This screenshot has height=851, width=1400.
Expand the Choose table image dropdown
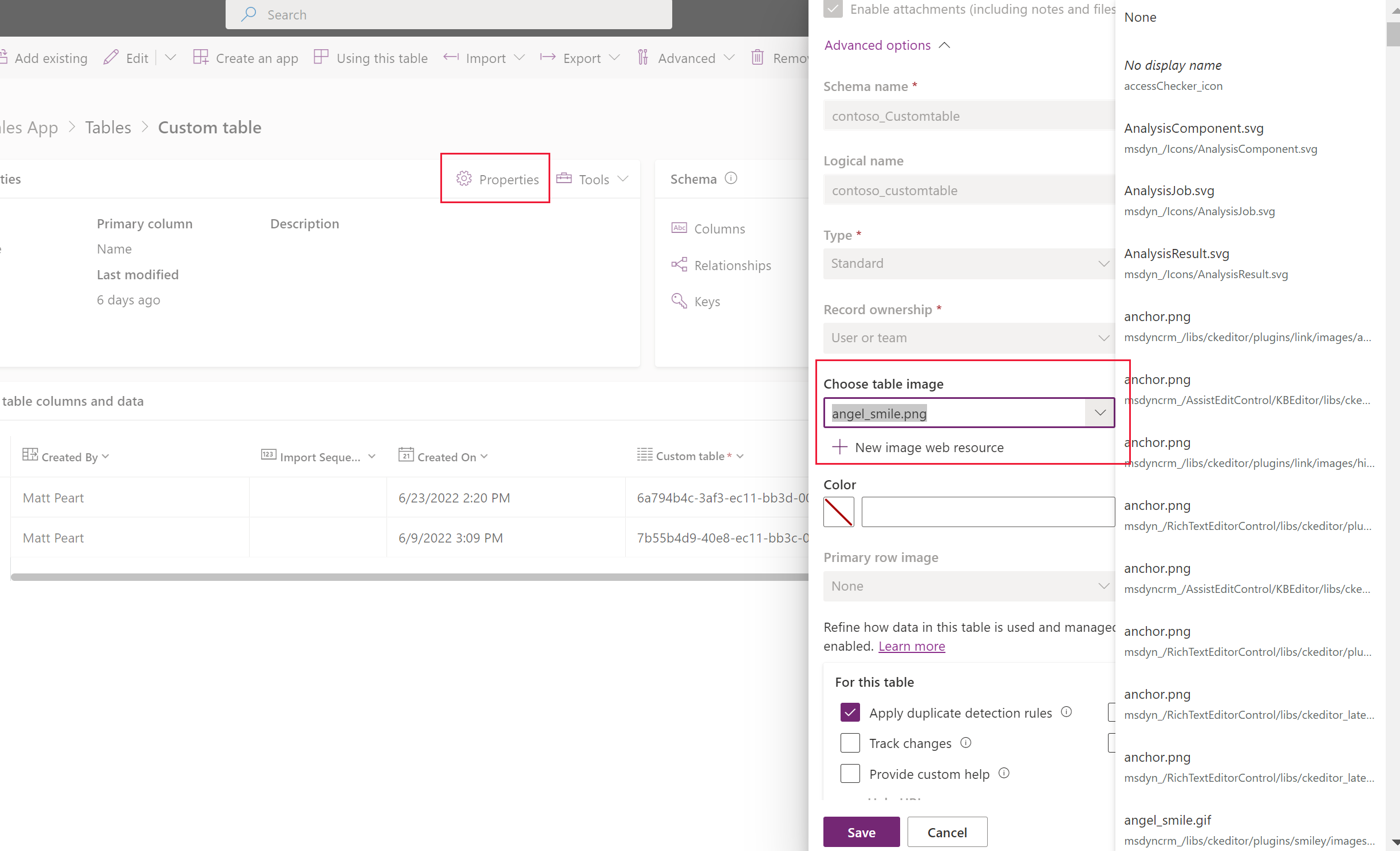(x=1100, y=413)
